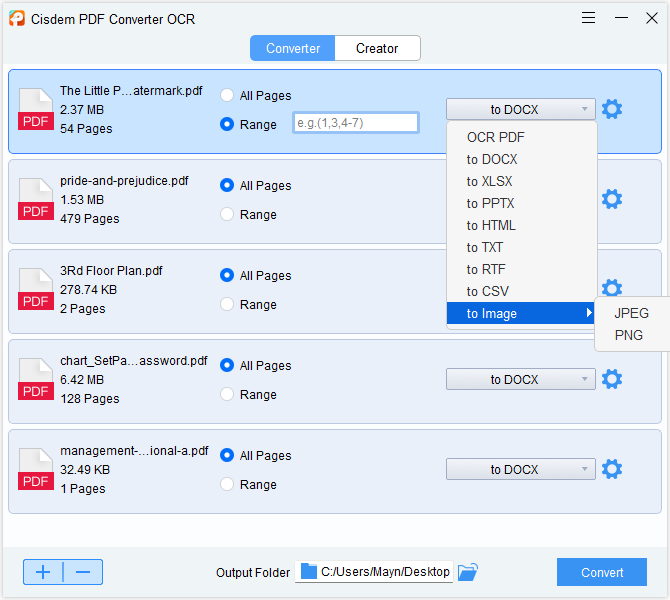Close the Cisdem PDF Converter window
The height and width of the screenshot is (600, 670).
coord(652,18)
